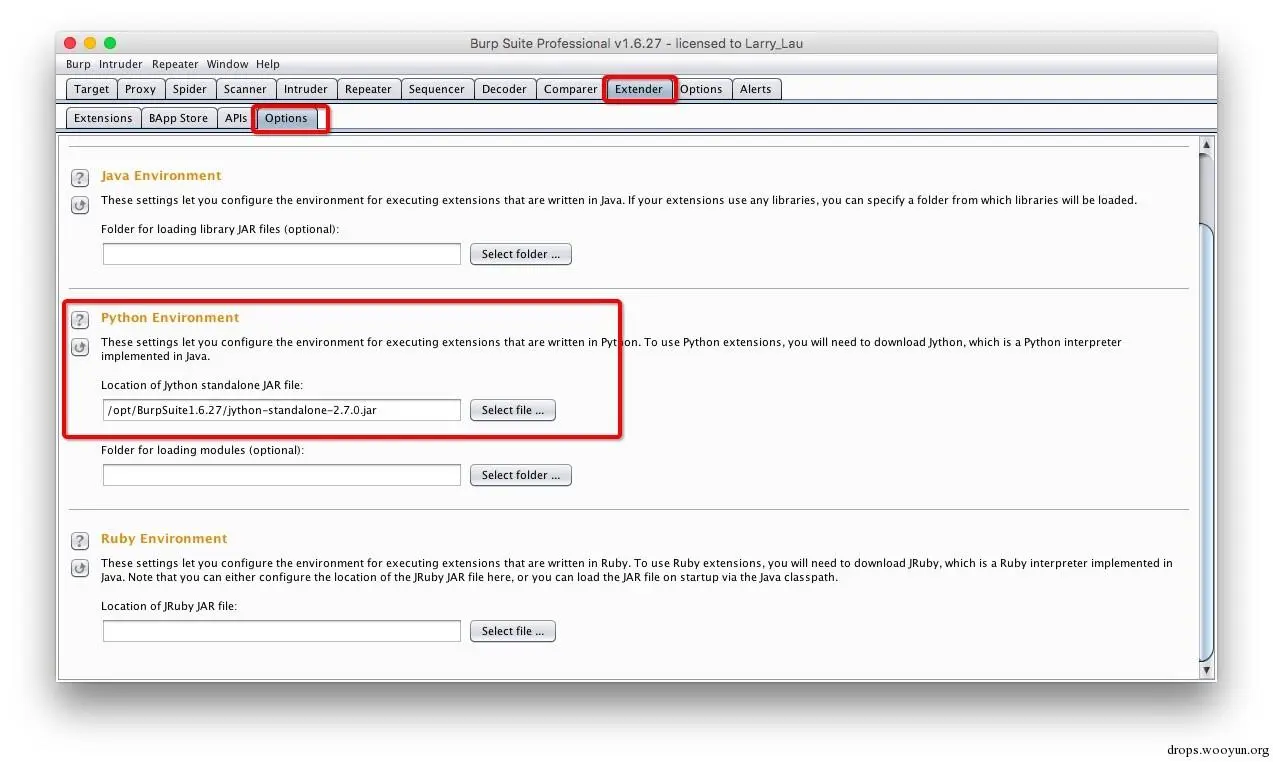The width and height of the screenshot is (1273, 762).
Task: Open the Burp menu
Action: tap(78, 64)
